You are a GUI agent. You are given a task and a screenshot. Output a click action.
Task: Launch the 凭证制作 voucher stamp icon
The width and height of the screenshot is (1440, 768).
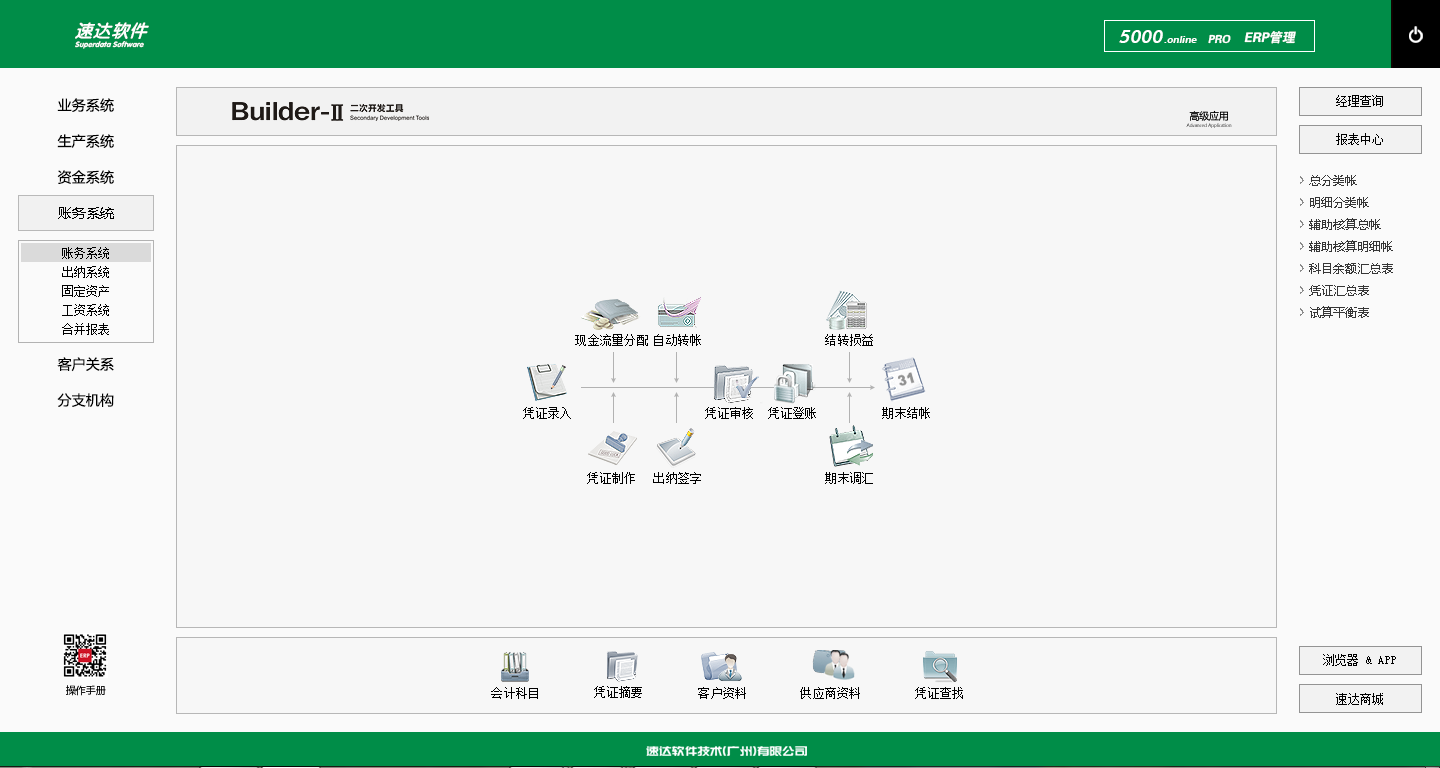[x=611, y=449]
